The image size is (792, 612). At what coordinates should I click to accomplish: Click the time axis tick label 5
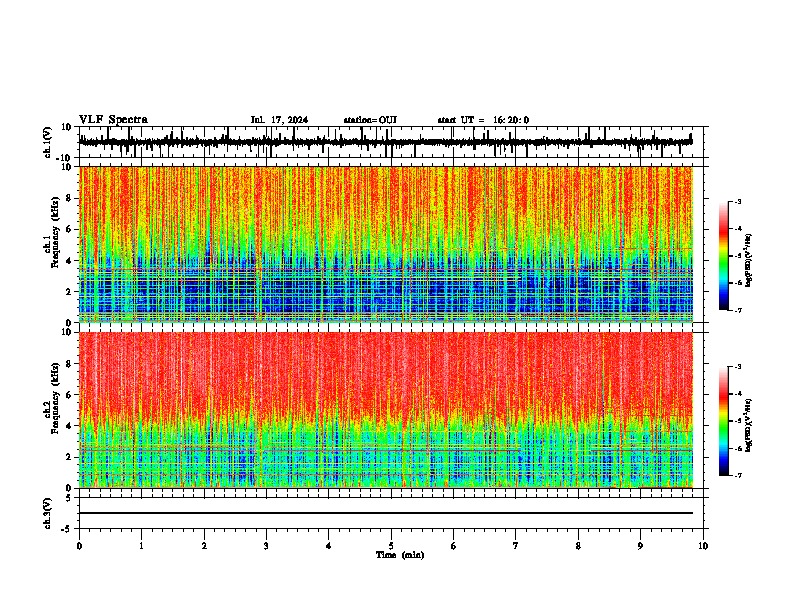coord(391,546)
